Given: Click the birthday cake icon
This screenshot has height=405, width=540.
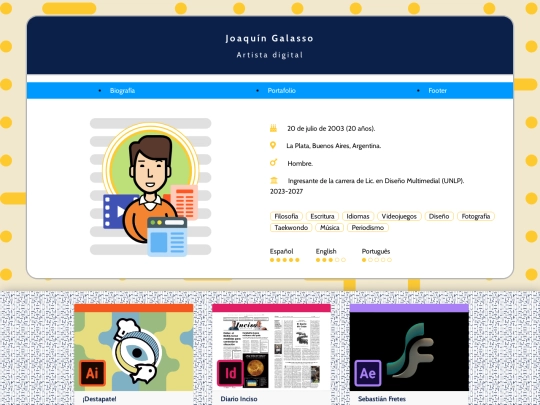Looking at the screenshot, I should (x=273, y=128).
